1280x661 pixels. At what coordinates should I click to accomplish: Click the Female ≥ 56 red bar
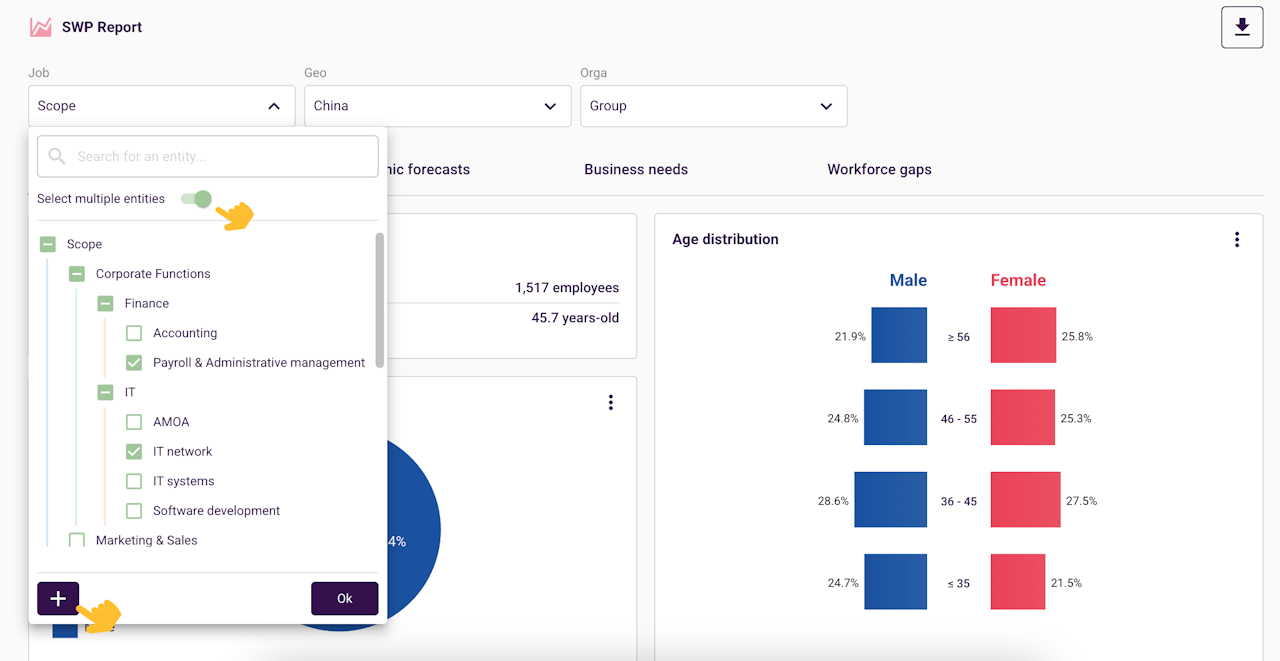tap(1023, 335)
